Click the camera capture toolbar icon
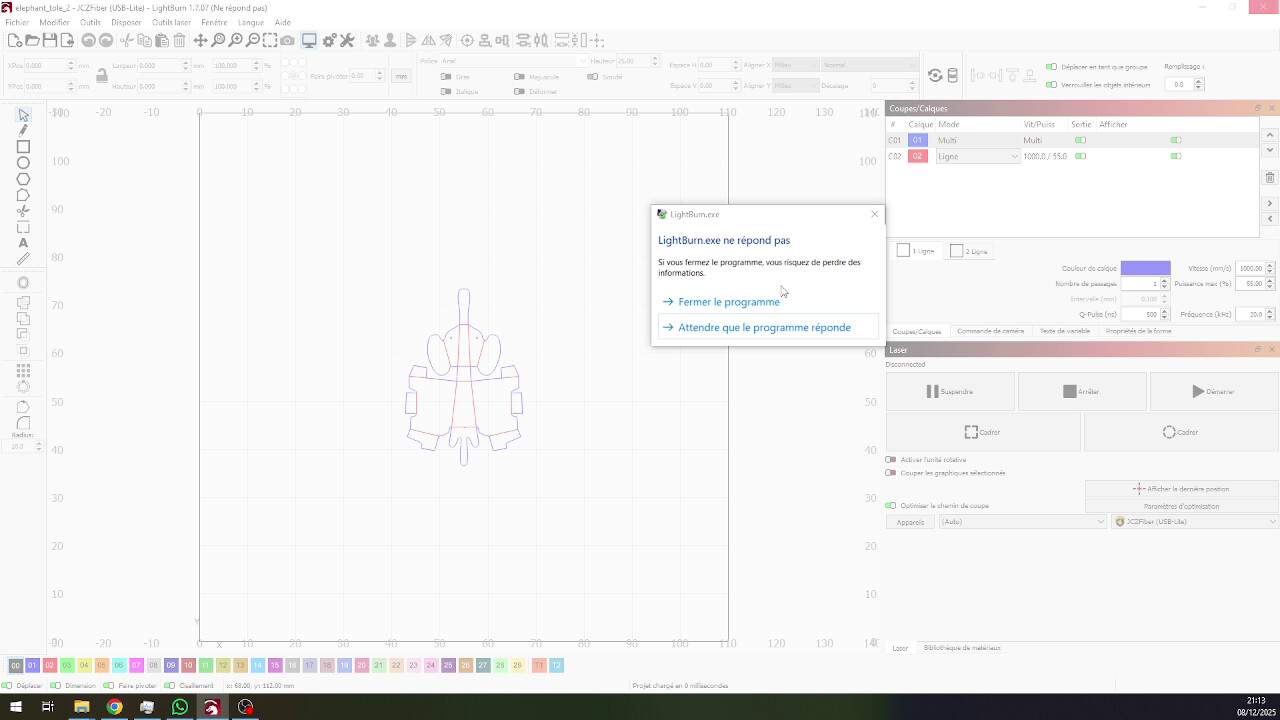1280x720 pixels. 287,41
